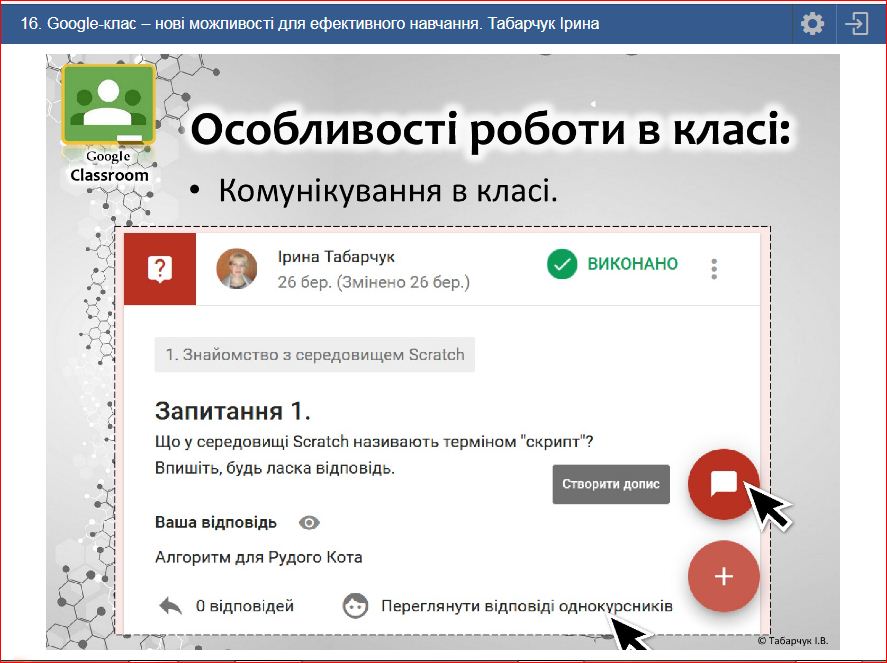Click the Ваша відповідь label
The height and width of the screenshot is (663, 887).
[x=216, y=522]
